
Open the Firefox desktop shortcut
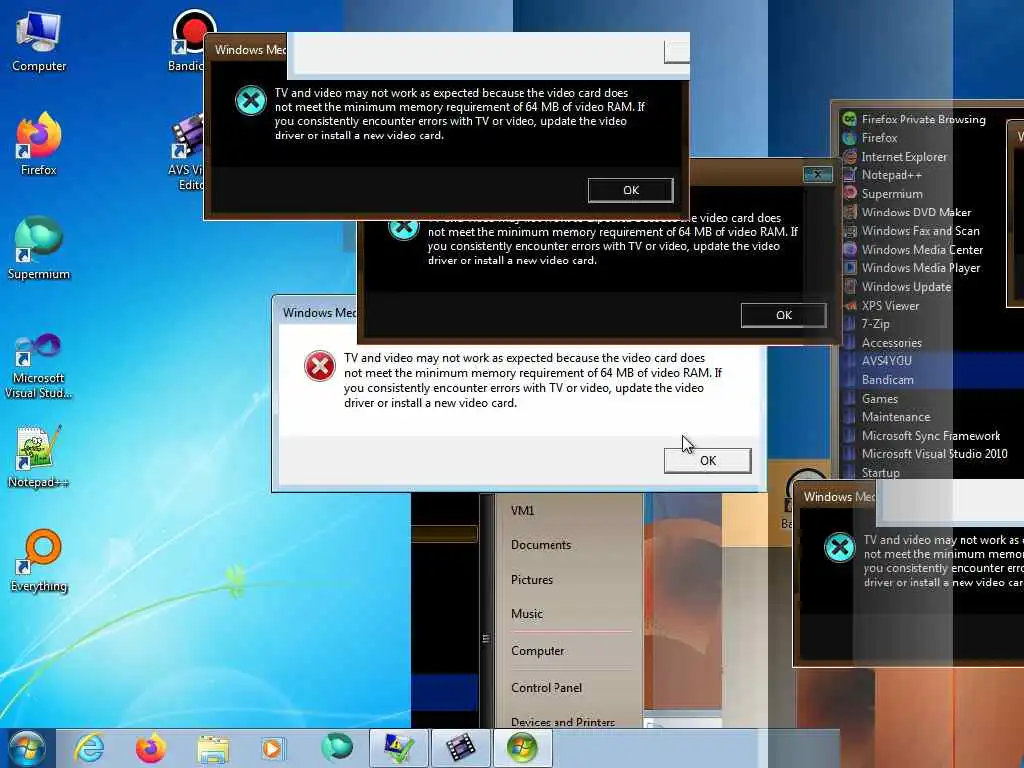39,145
